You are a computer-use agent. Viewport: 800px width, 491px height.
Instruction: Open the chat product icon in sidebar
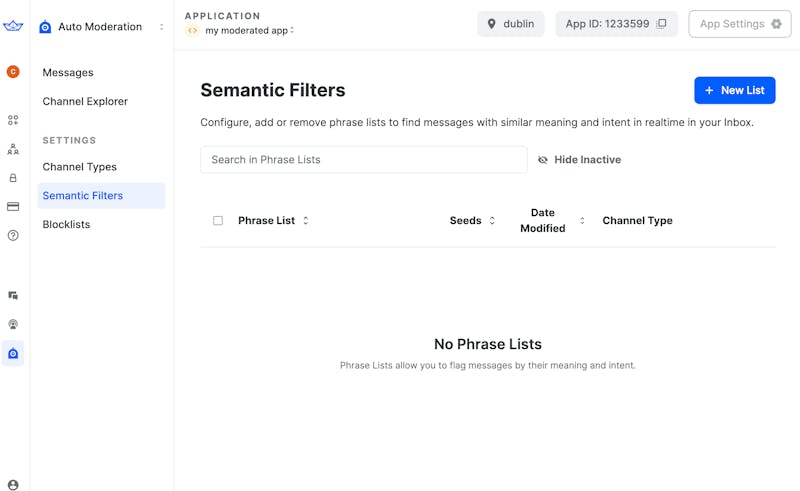point(13,295)
